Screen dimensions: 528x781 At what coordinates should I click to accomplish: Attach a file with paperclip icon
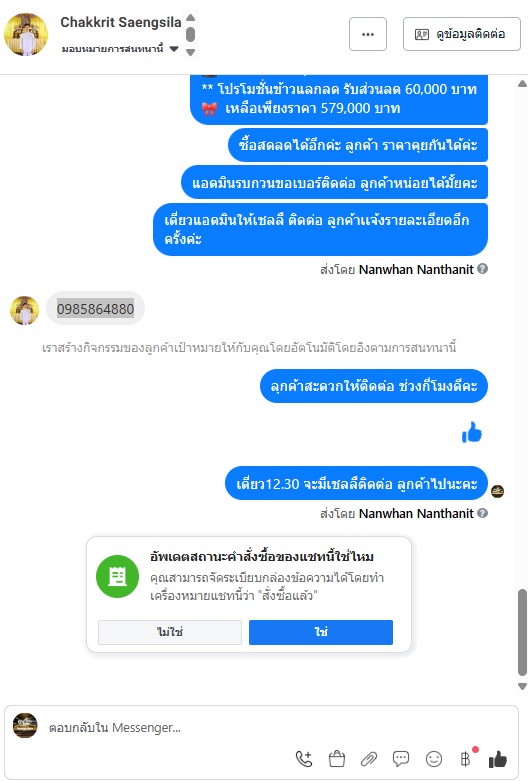(369, 759)
